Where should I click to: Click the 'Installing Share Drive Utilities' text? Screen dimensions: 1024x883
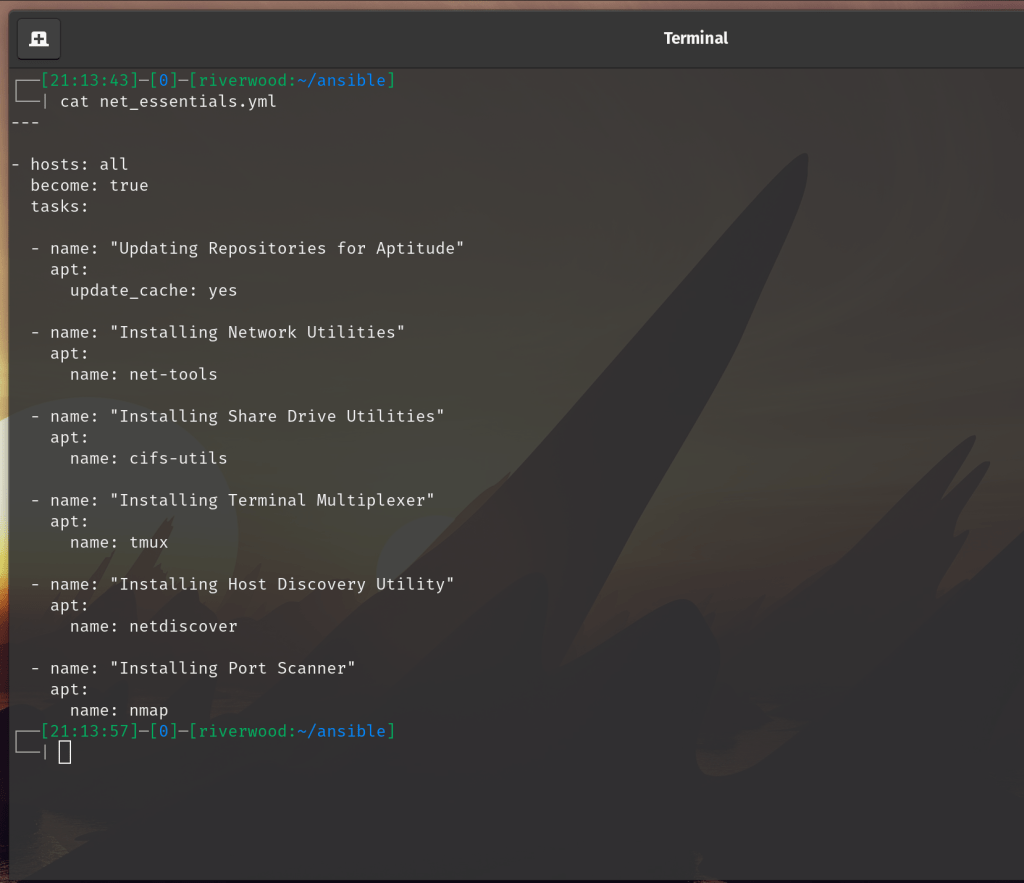click(281, 416)
